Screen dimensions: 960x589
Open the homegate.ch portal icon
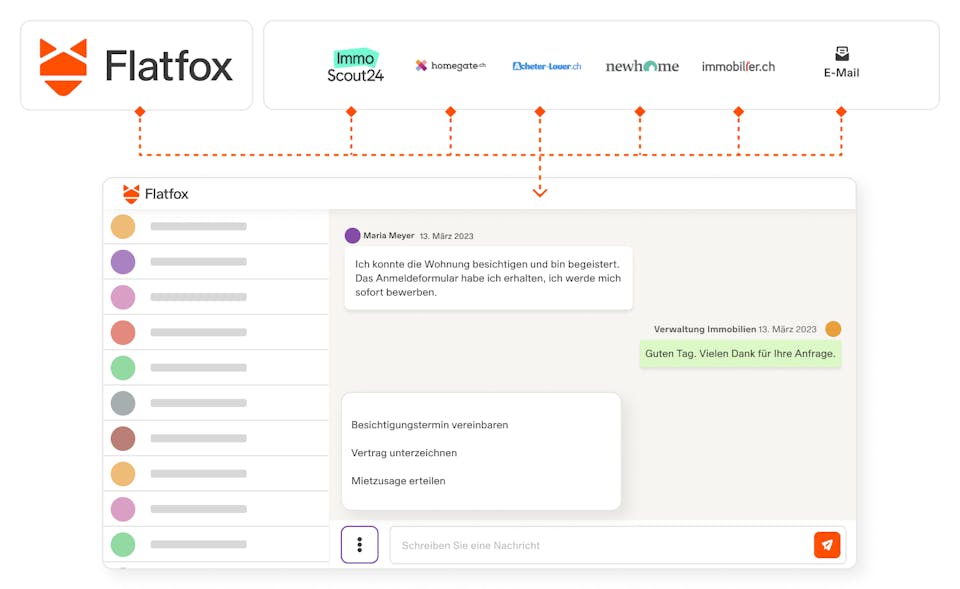[450, 65]
